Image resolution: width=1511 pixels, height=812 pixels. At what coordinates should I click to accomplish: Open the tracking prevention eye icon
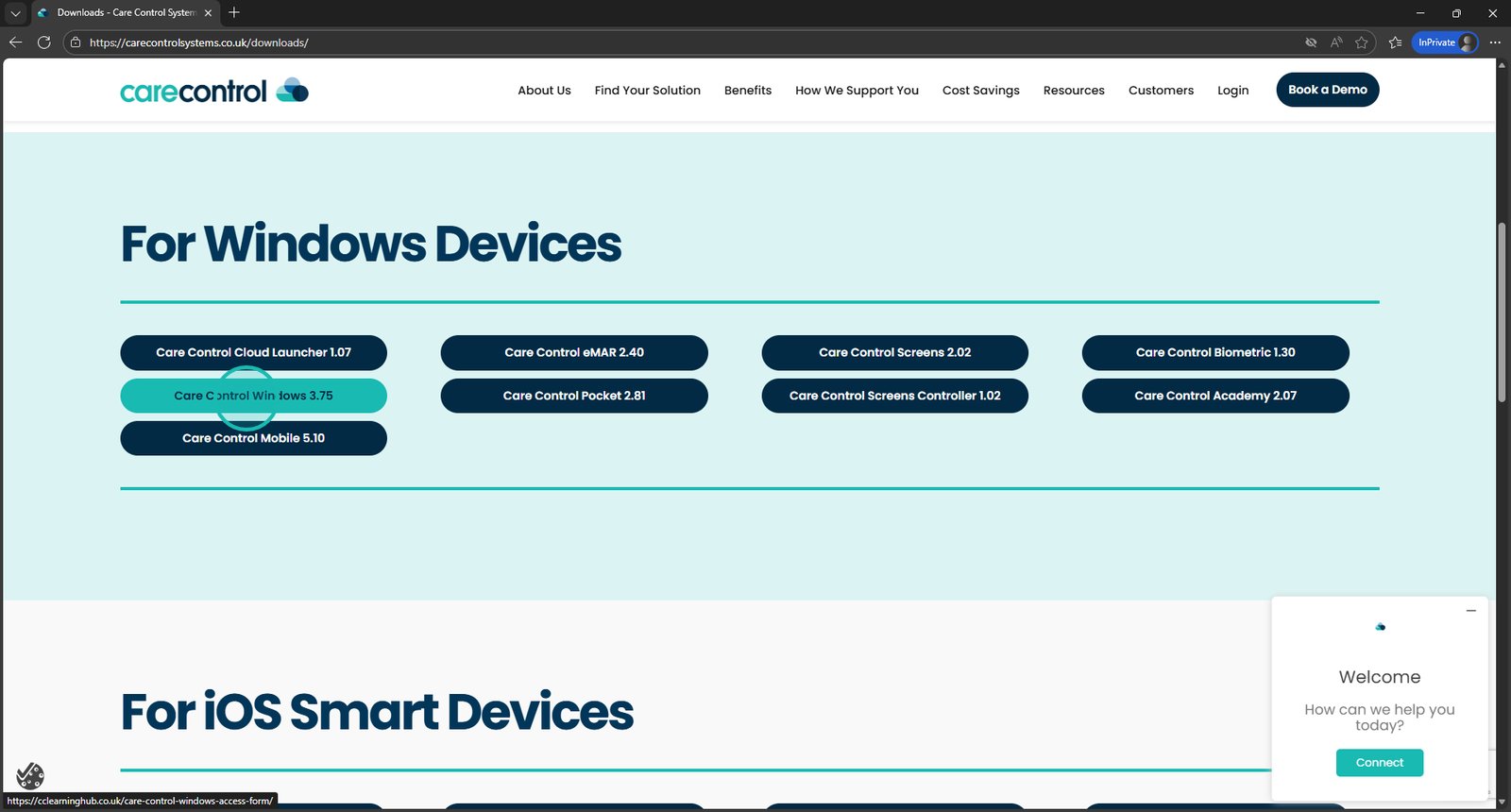[x=1311, y=42]
